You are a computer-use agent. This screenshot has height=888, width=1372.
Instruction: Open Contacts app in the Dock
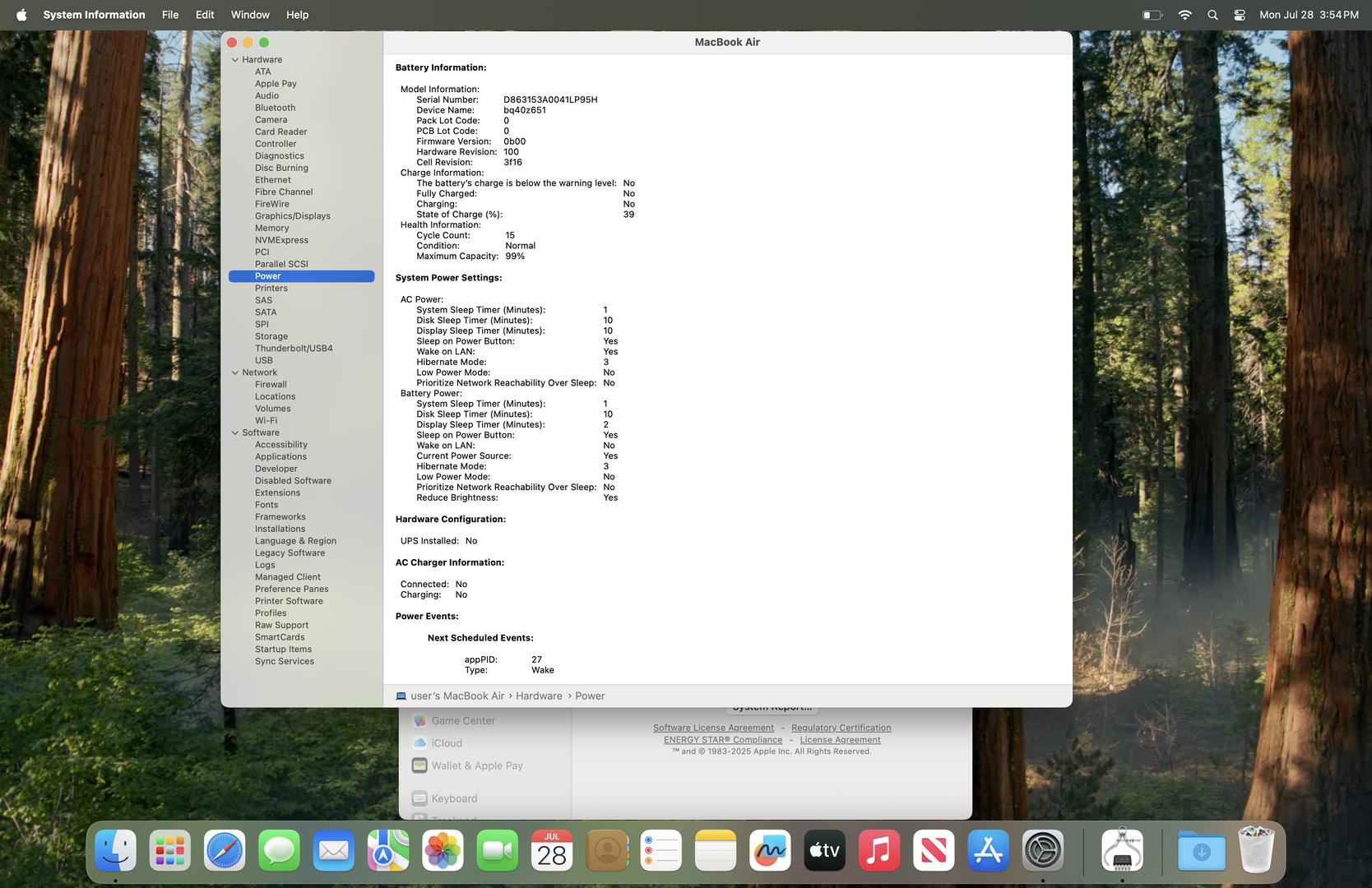pyautogui.click(x=607, y=850)
